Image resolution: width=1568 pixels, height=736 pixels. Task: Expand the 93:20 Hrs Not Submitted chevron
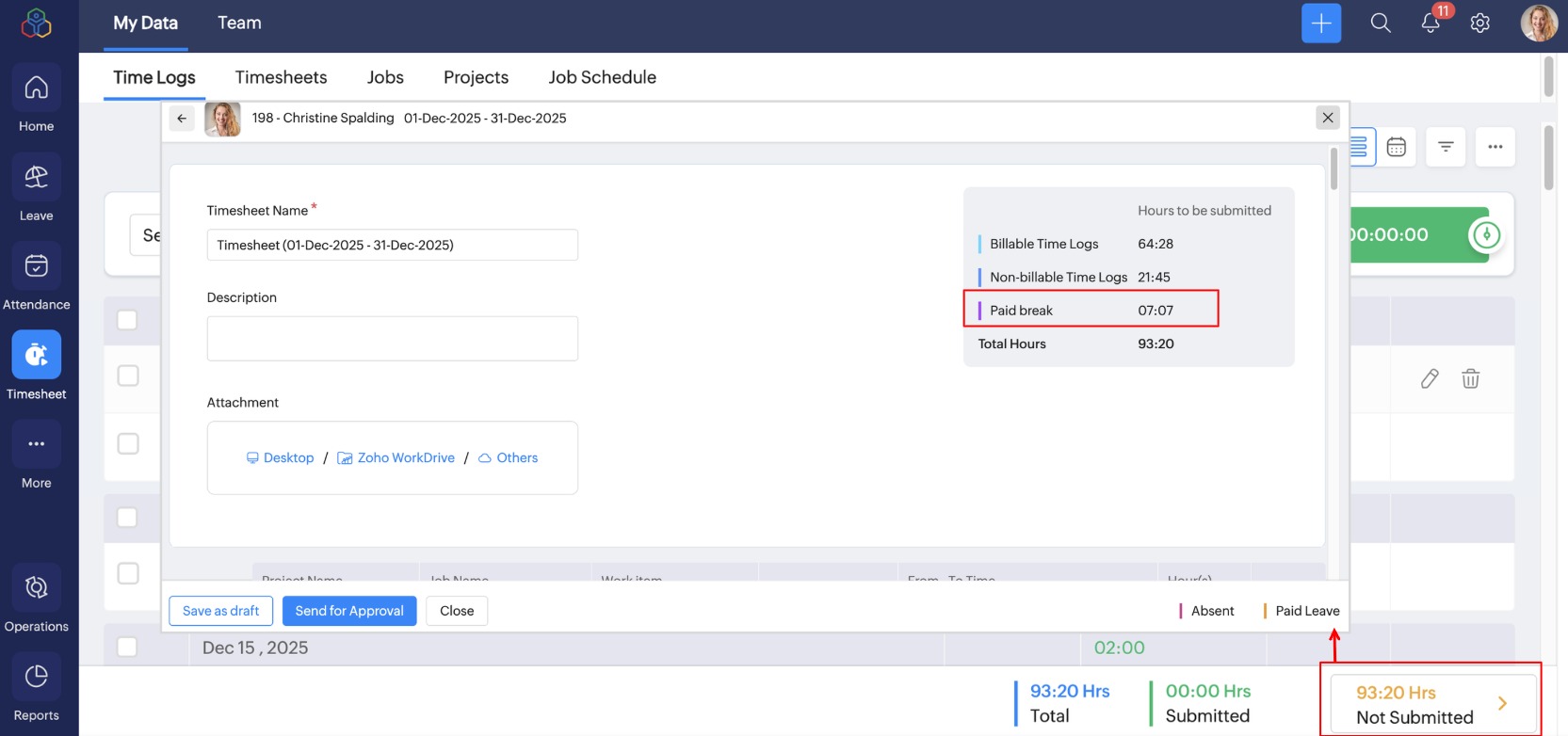[1502, 703]
